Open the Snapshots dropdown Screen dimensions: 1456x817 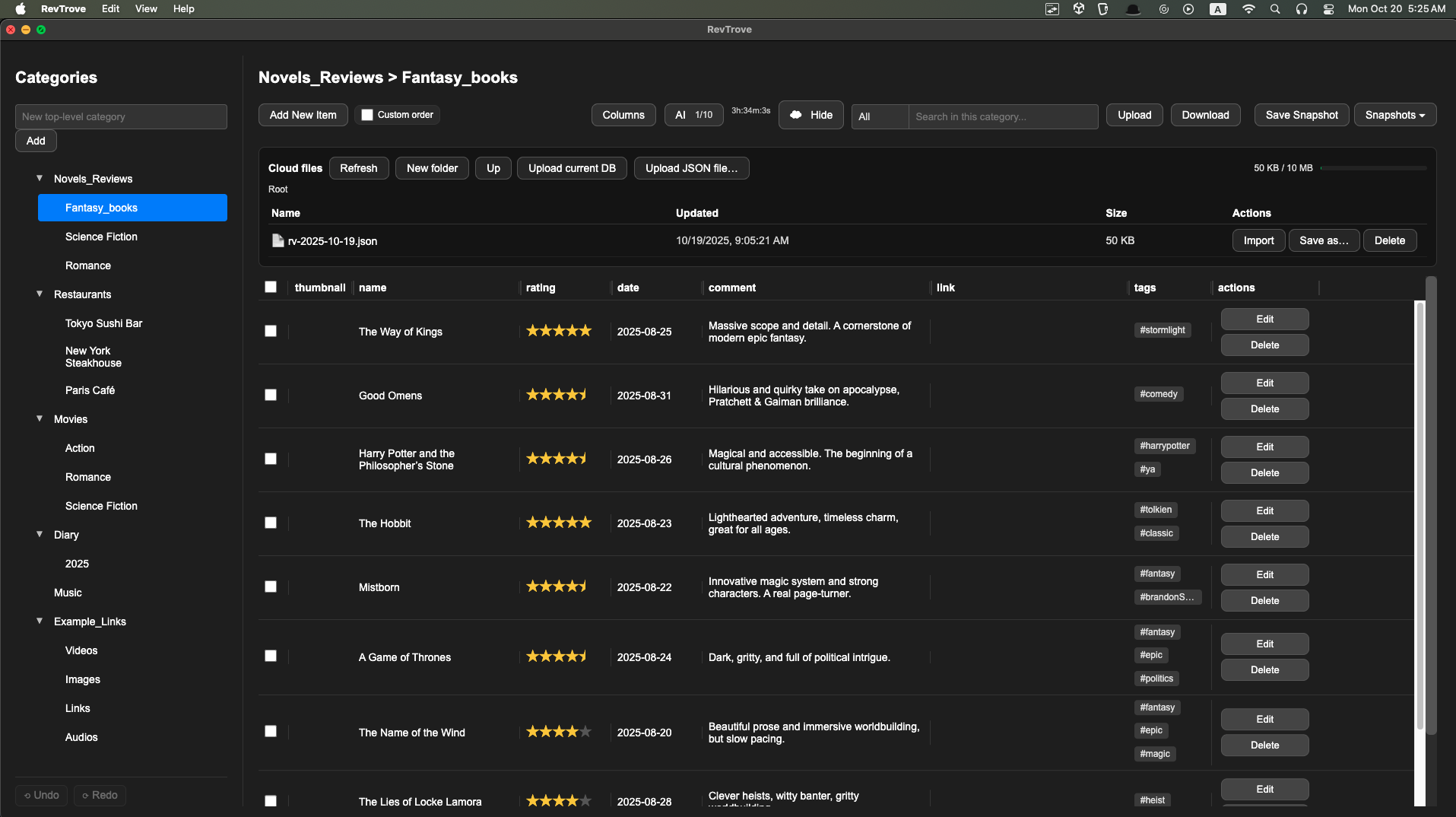(x=1394, y=115)
